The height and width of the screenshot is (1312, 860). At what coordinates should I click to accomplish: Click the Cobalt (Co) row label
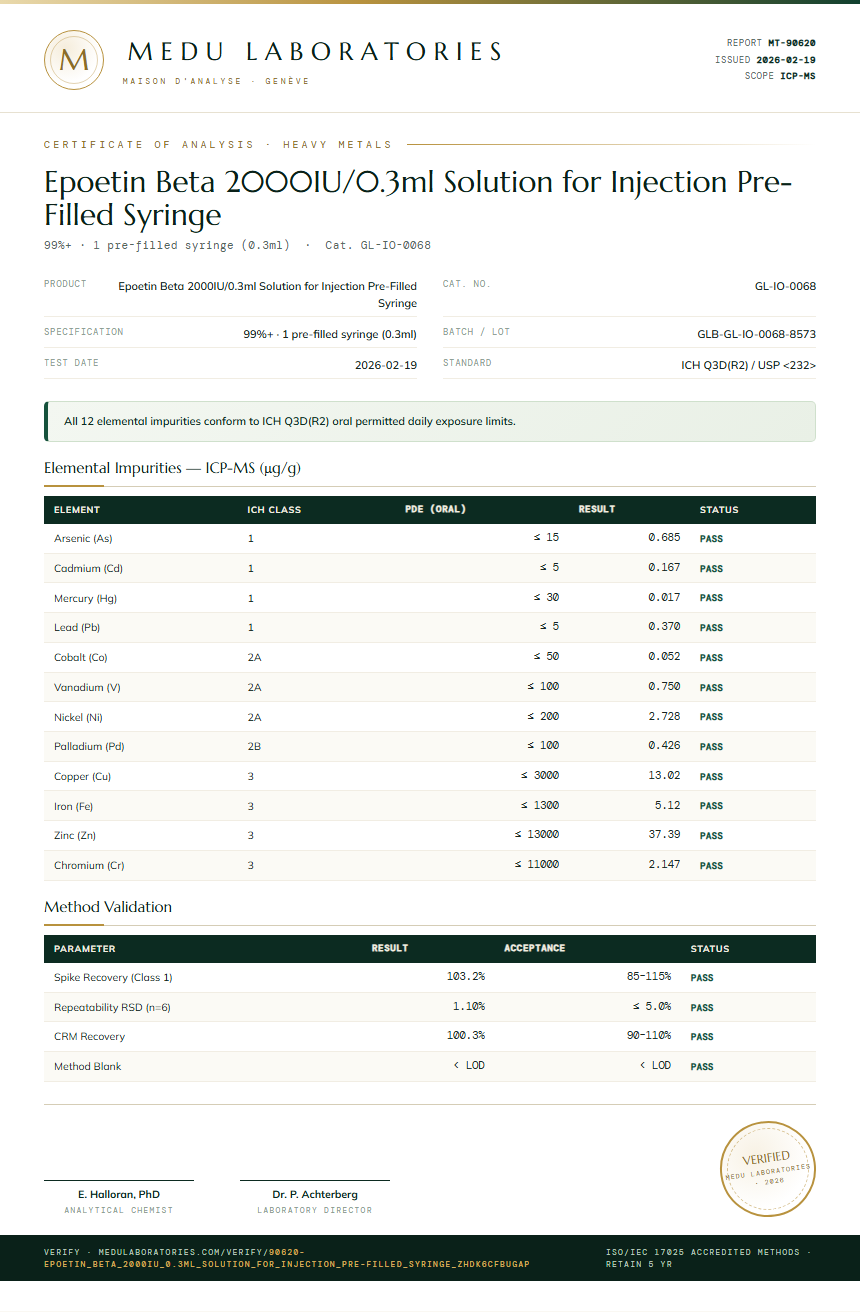tap(81, 658)
